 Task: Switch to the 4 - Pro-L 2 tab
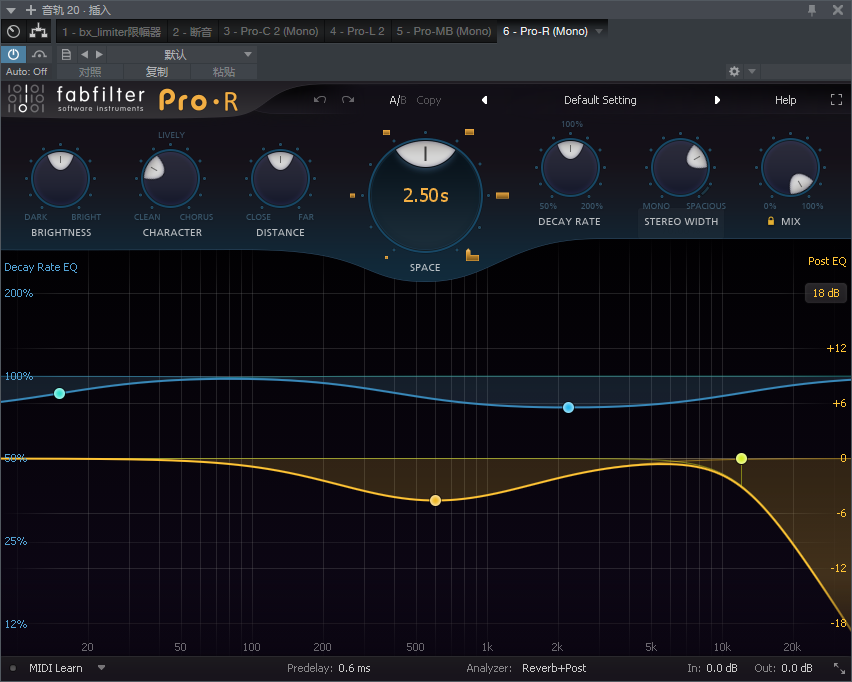(357, 32)
